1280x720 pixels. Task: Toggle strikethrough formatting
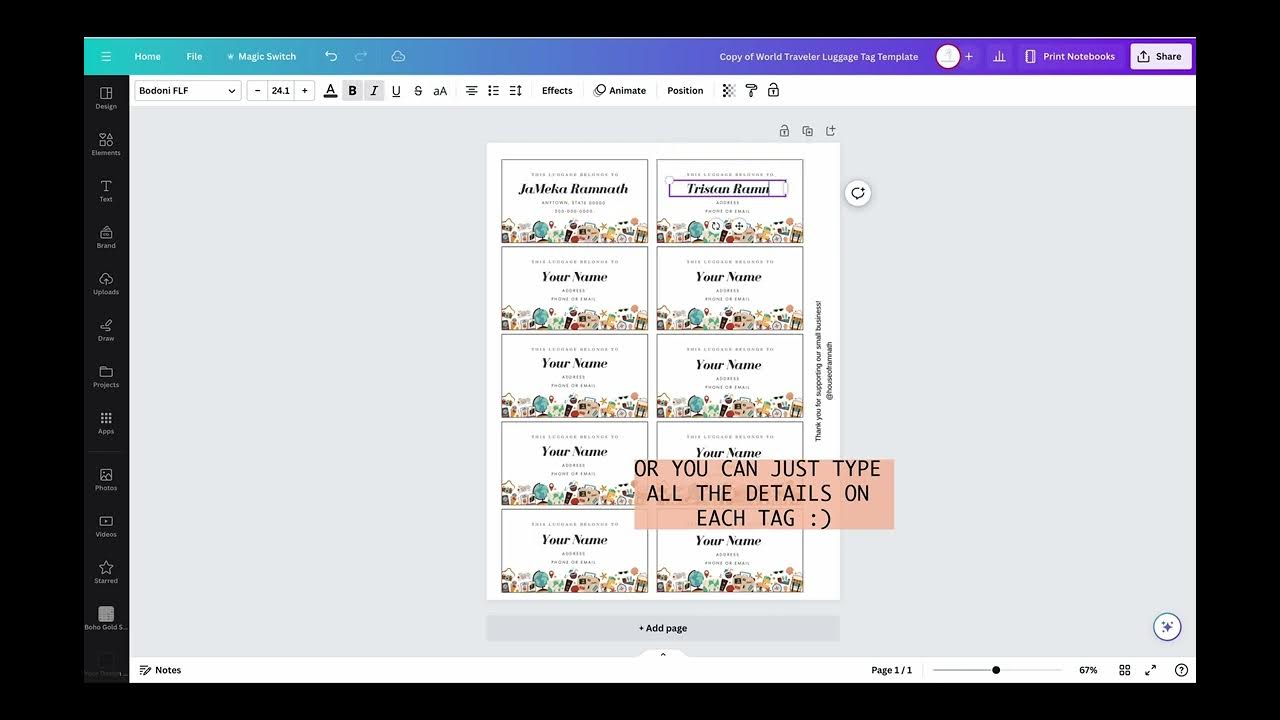417,91
